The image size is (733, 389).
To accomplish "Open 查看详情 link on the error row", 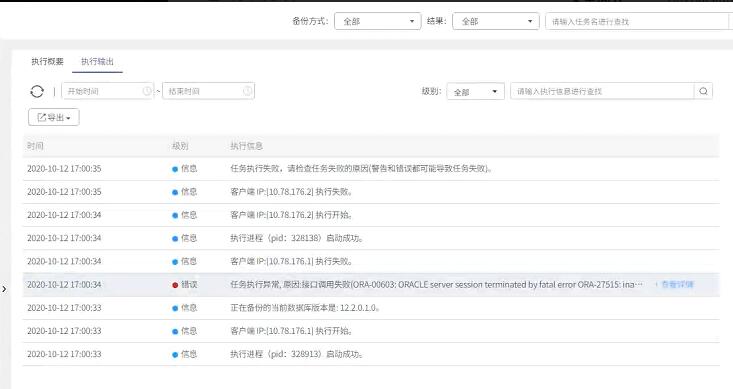I will (x=675, y=284).
